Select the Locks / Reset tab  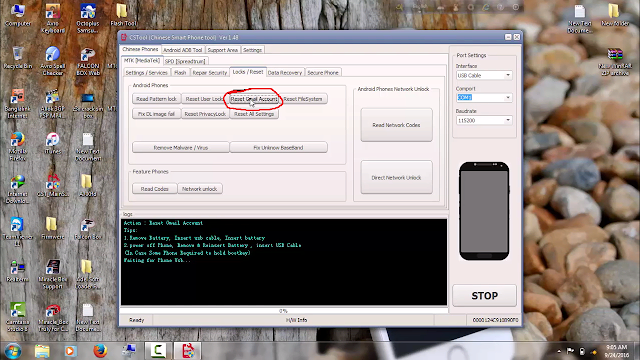(248, 72)
